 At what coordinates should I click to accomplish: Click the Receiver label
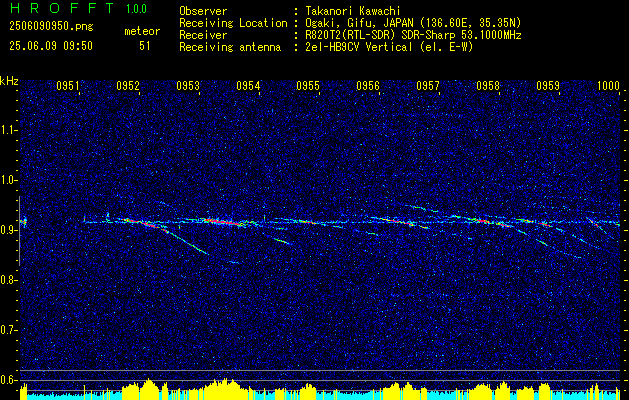(x=203, y=35)
